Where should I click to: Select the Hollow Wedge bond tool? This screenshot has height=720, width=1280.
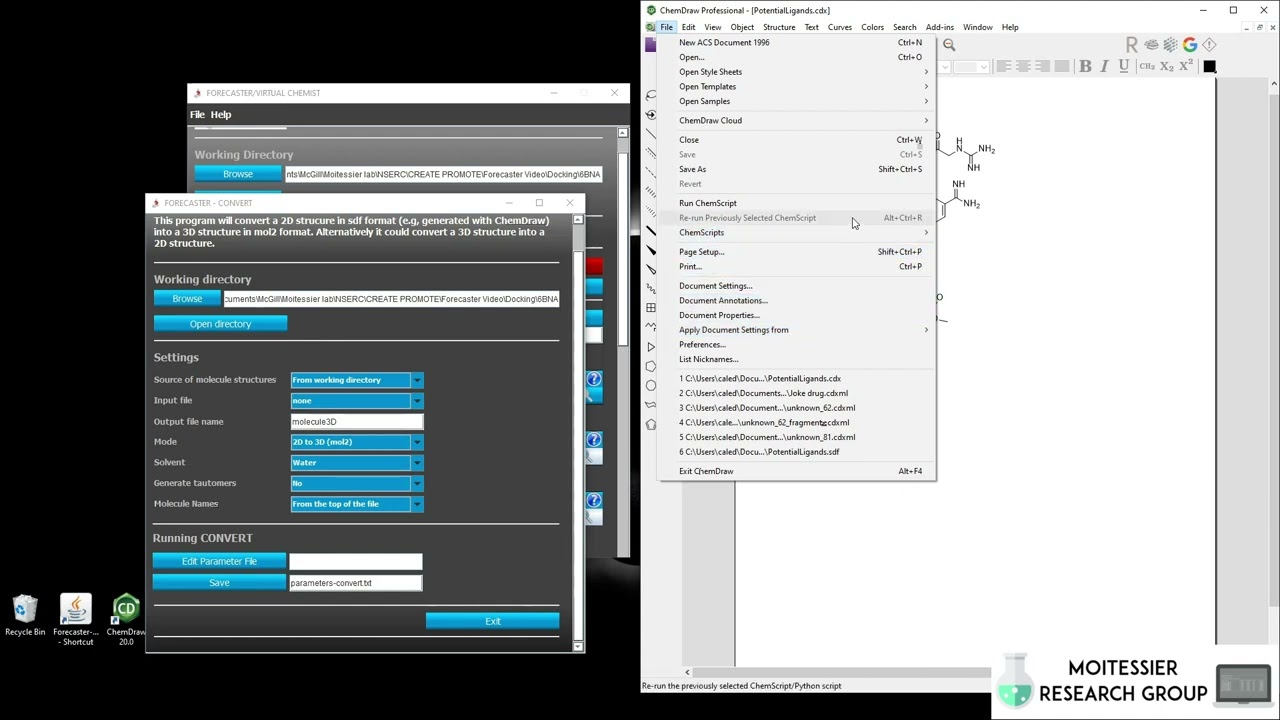[x=651, y=269]
